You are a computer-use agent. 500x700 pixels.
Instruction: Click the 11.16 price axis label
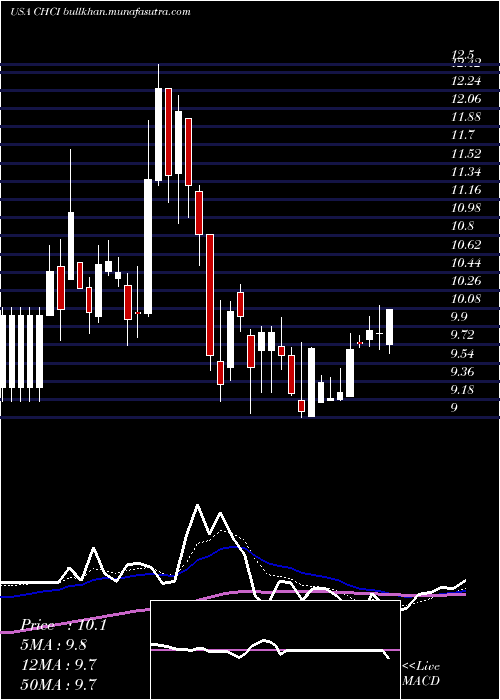pos(467,190)
